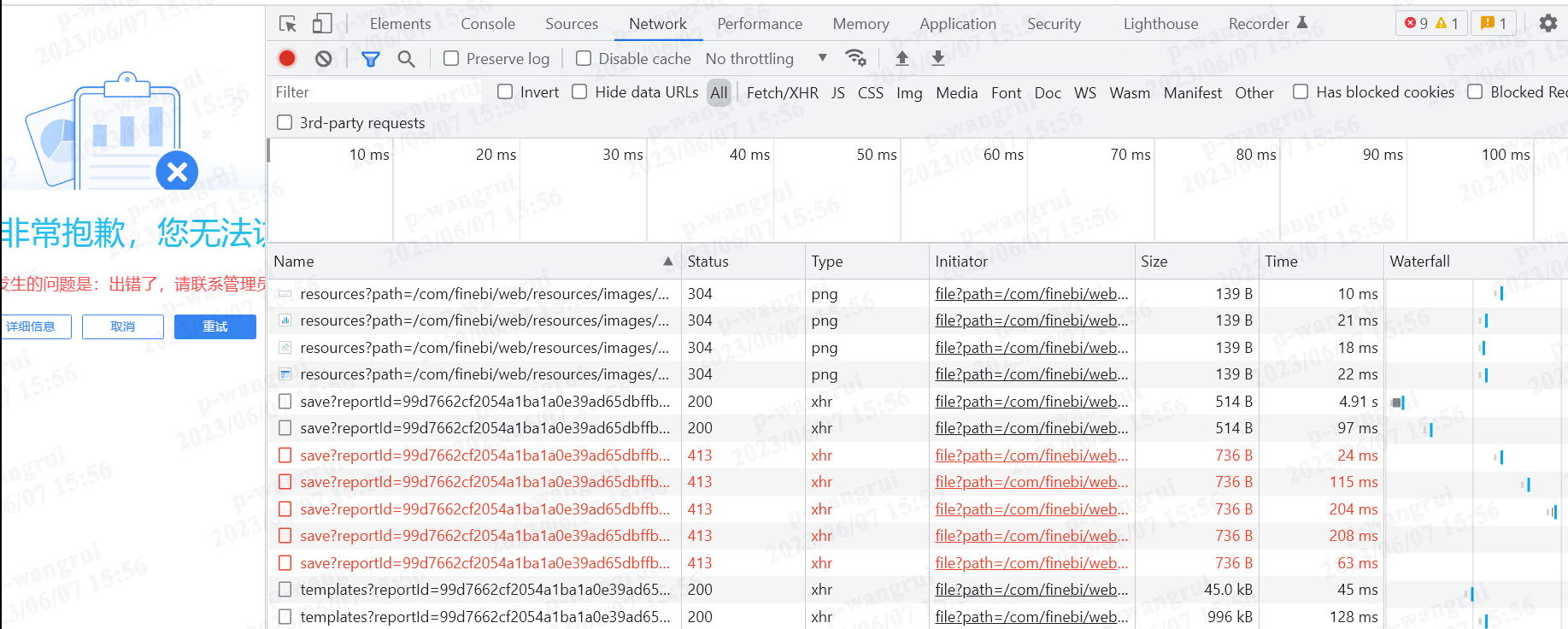Enable the Preserve log checkbox

pos(451,58)
